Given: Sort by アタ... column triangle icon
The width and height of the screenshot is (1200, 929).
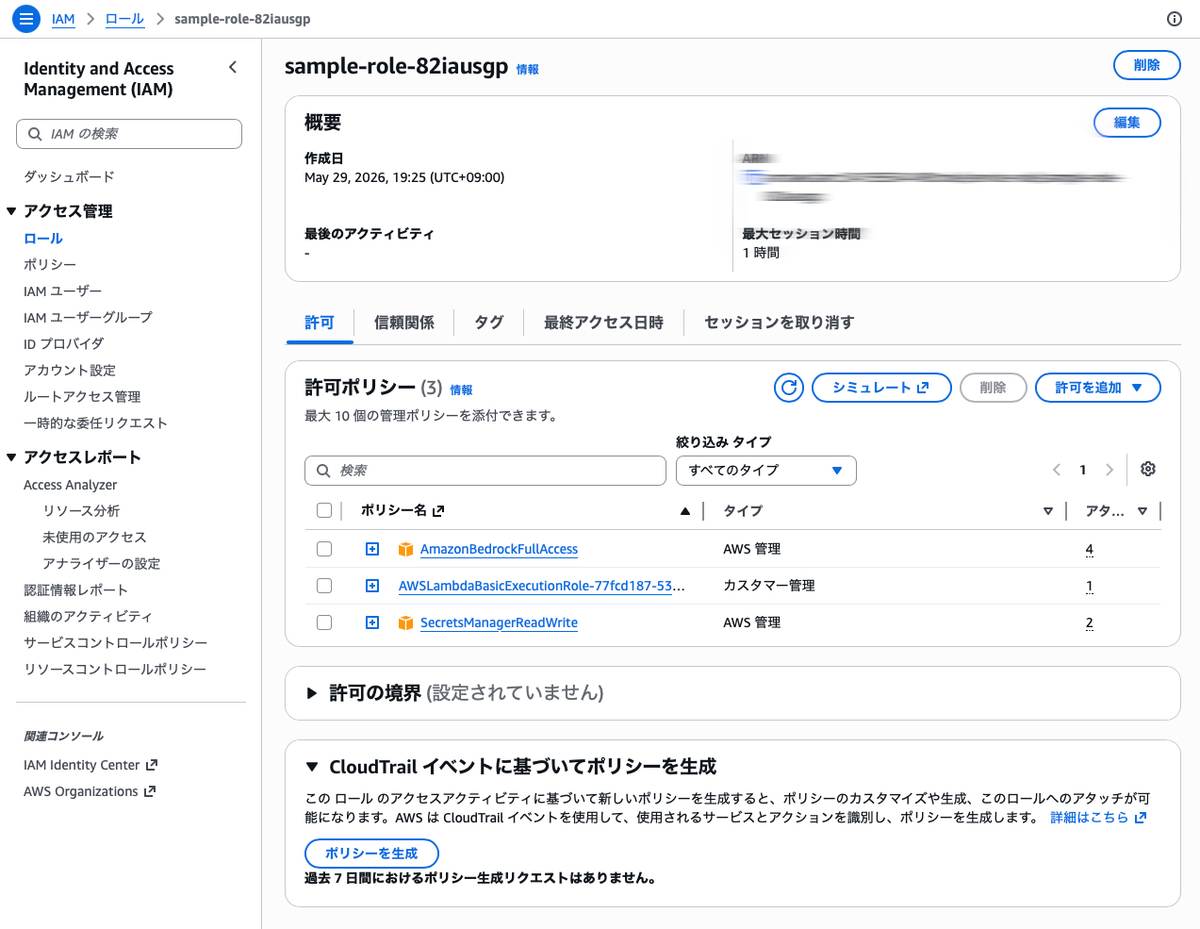Looking at the screenshot, I should [1143, 511].
